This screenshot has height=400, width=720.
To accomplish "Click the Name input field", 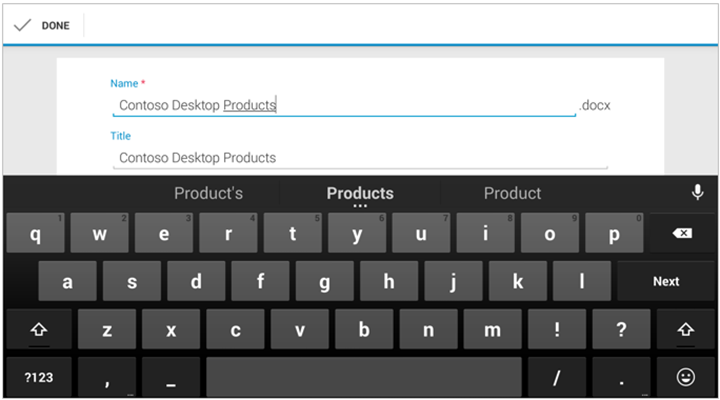I will tap(343, 105).
